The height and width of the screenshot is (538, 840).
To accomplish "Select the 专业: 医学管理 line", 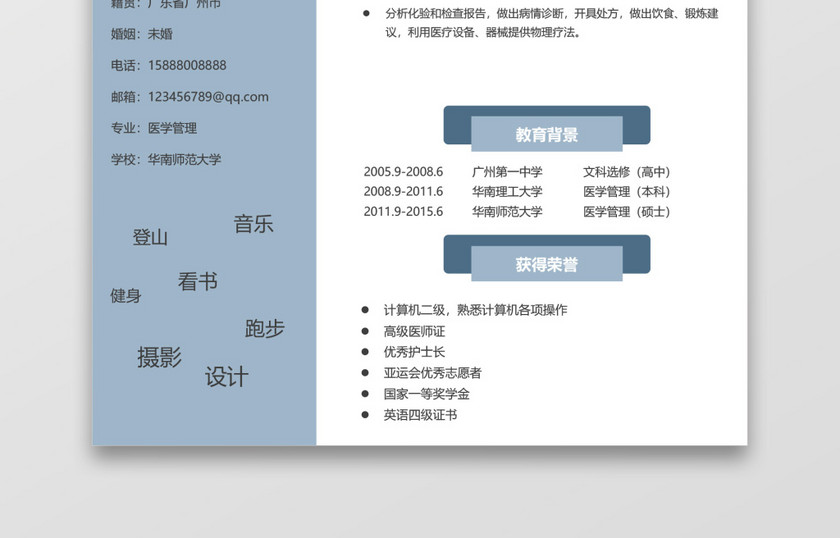I will (x=154, y=128).
